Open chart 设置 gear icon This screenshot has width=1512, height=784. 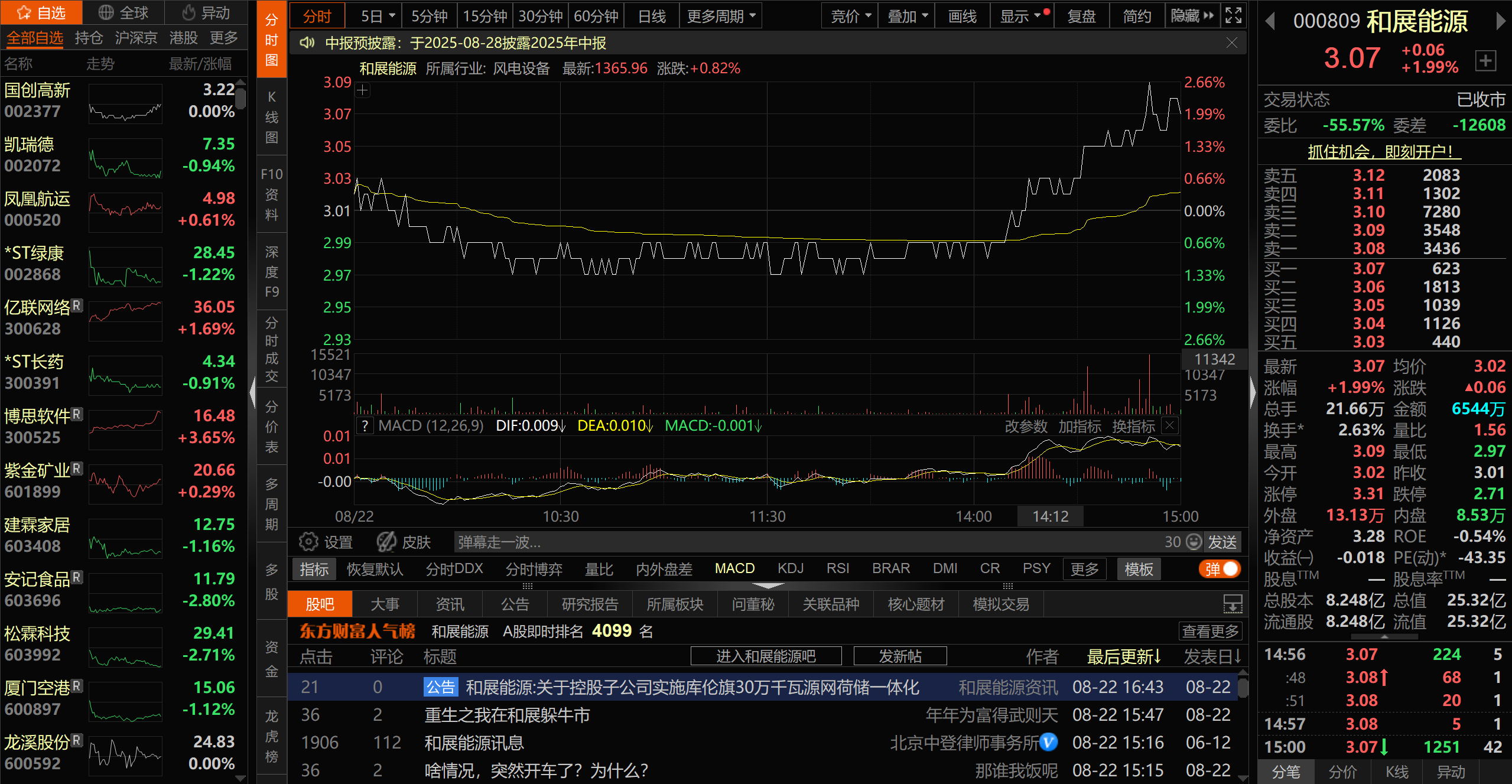(308, 541)
